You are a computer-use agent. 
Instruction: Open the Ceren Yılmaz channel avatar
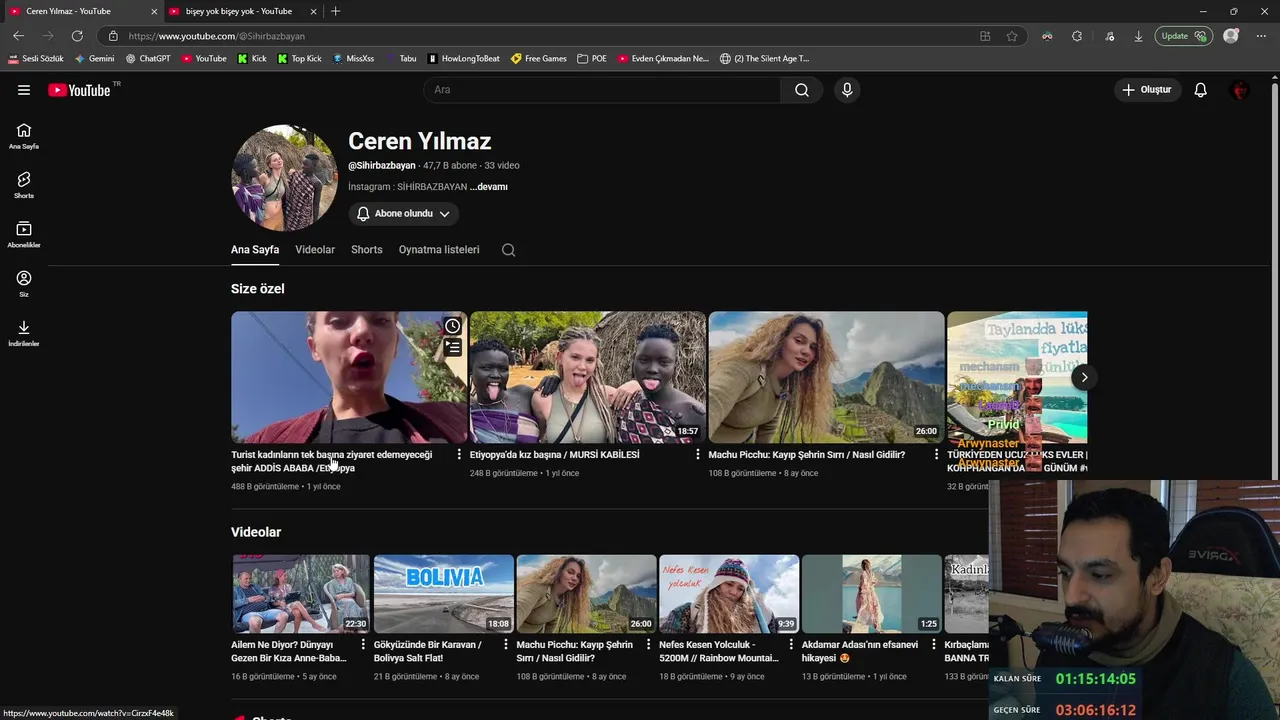(284, 178)
